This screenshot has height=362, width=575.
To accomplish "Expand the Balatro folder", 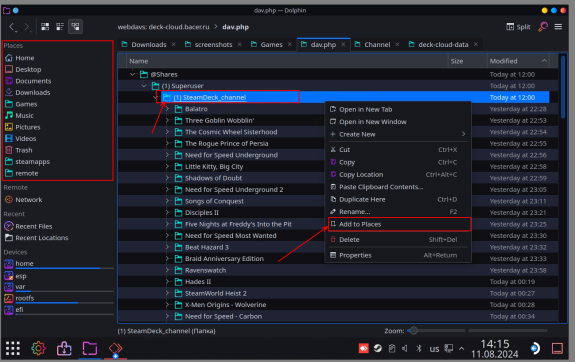I will point(168,109).
